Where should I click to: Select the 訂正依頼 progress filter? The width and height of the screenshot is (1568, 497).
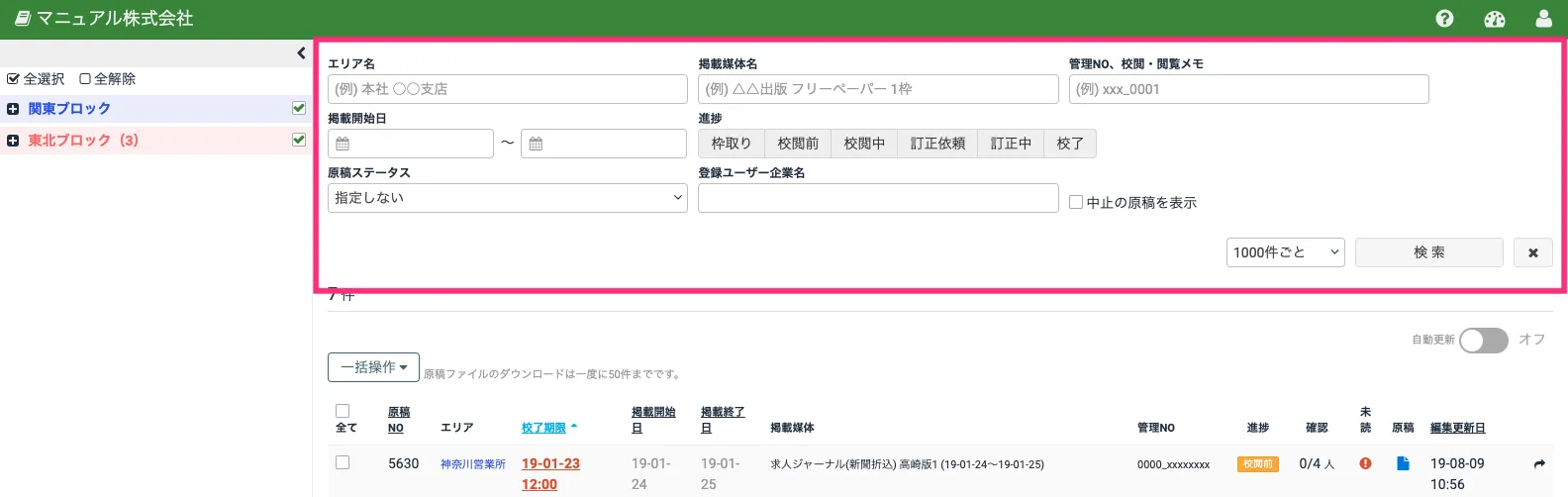(x=937, y=144)
